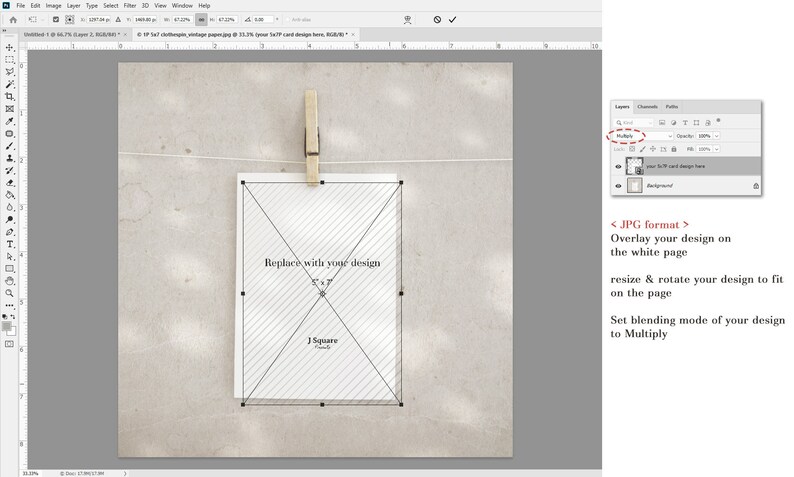
Task: Select the Rectangular Marquee tool
Action: [x=10, y=60]
